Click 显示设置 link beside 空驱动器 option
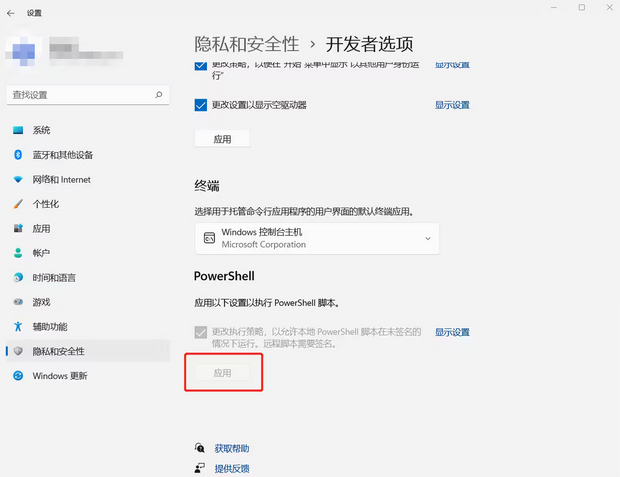Viewport: 620px width, 477px height. coord(452,105)
